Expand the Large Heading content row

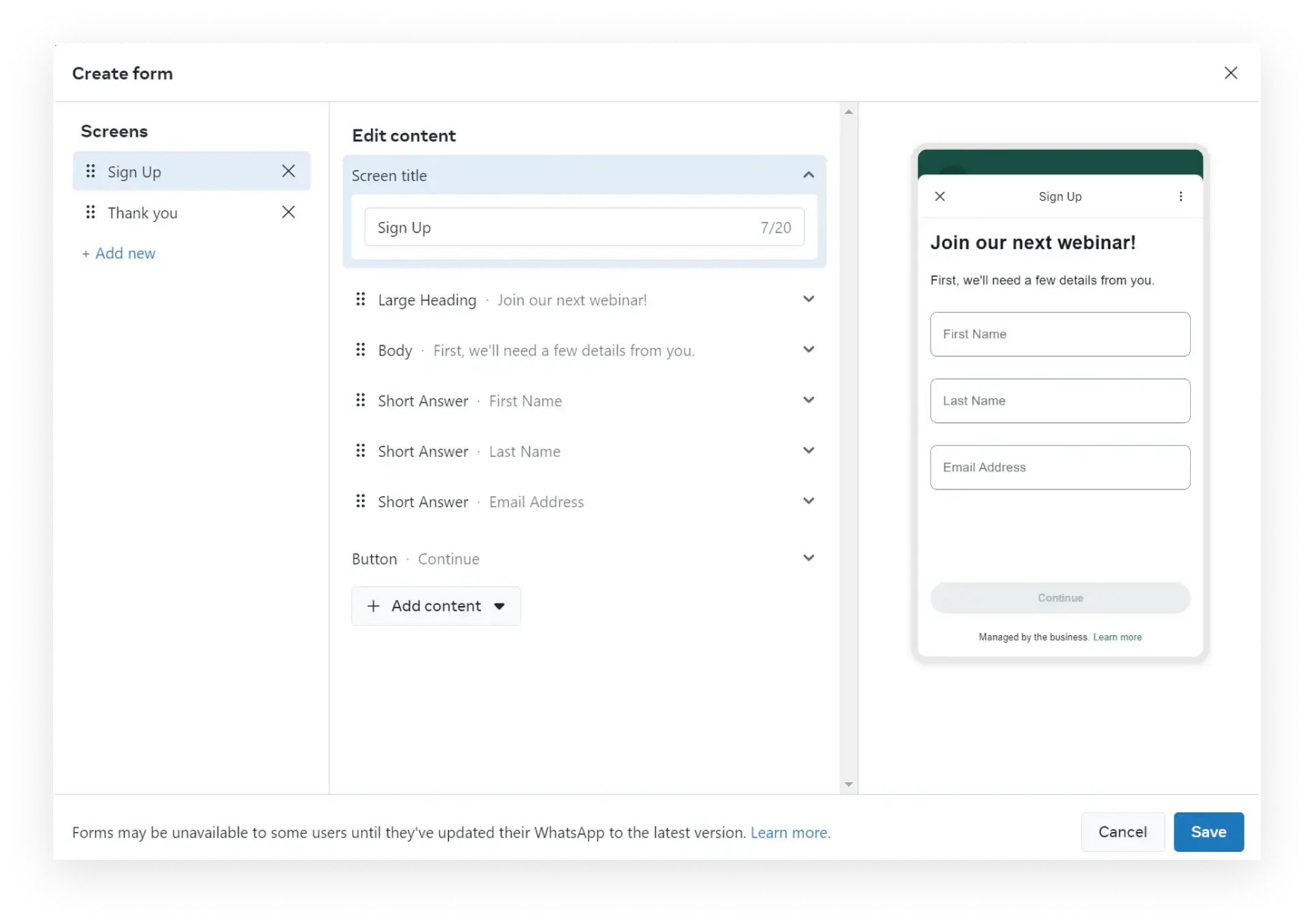(808, 300)
